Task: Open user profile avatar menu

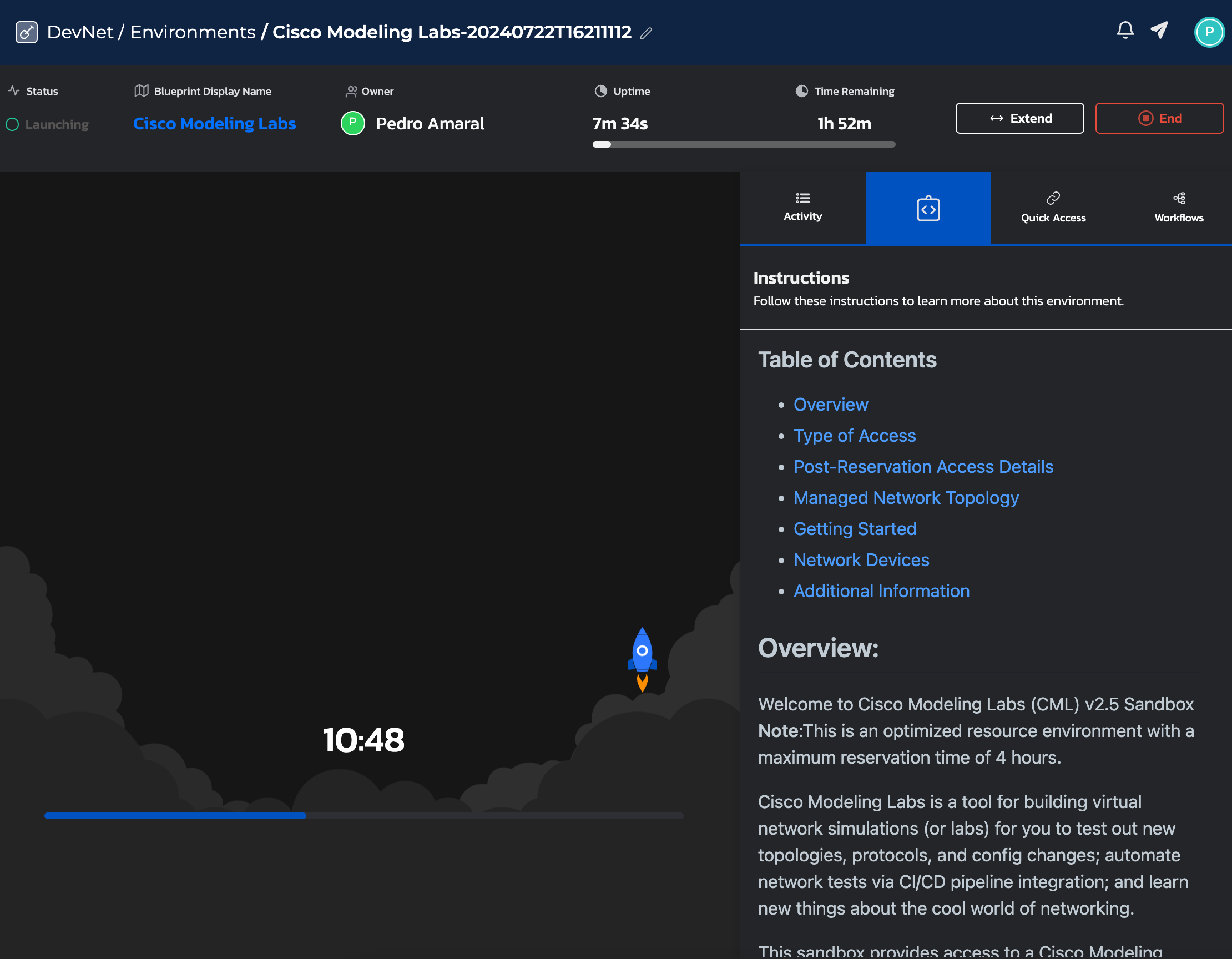Action: pyautogui.click(x=1209, y=32)
